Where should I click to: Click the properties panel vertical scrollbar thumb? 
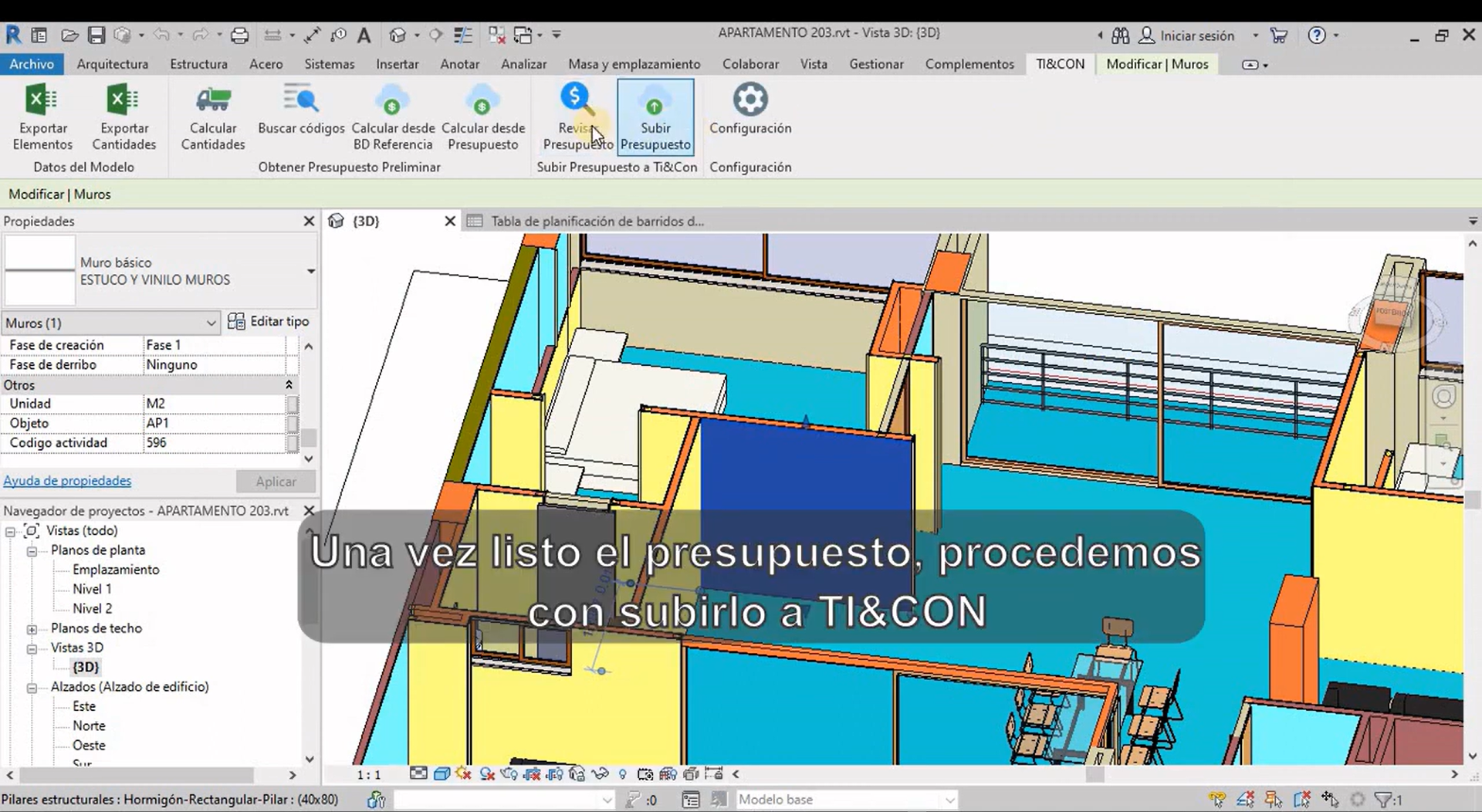309,438
